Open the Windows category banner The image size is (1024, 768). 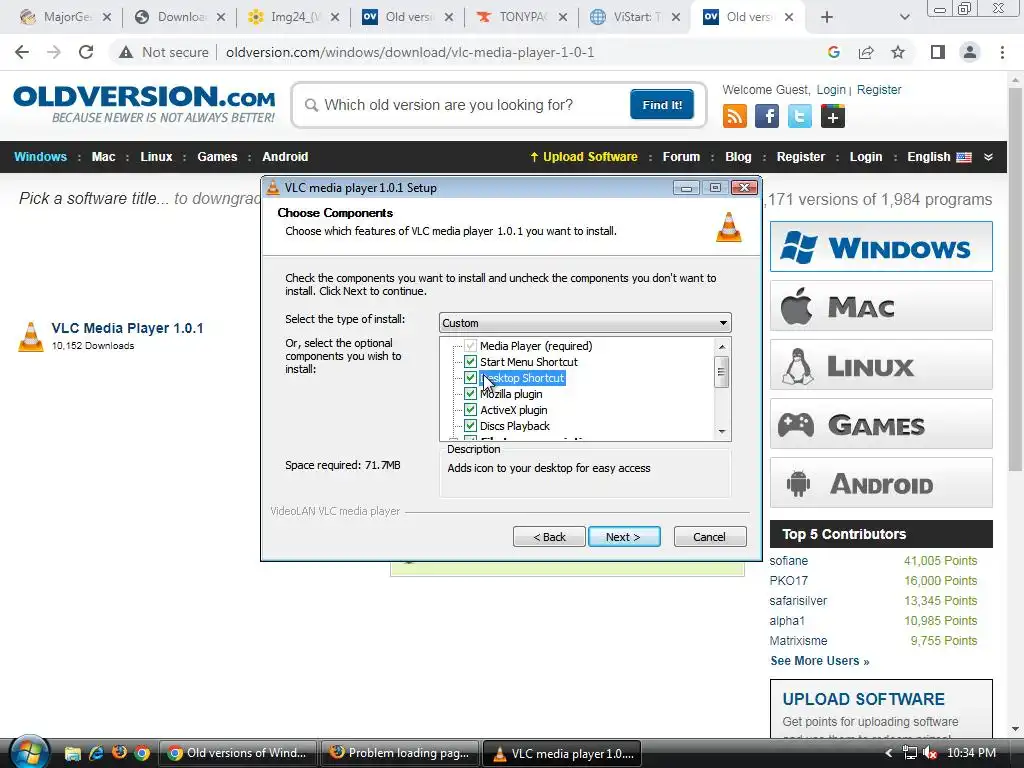coord(881,247)
